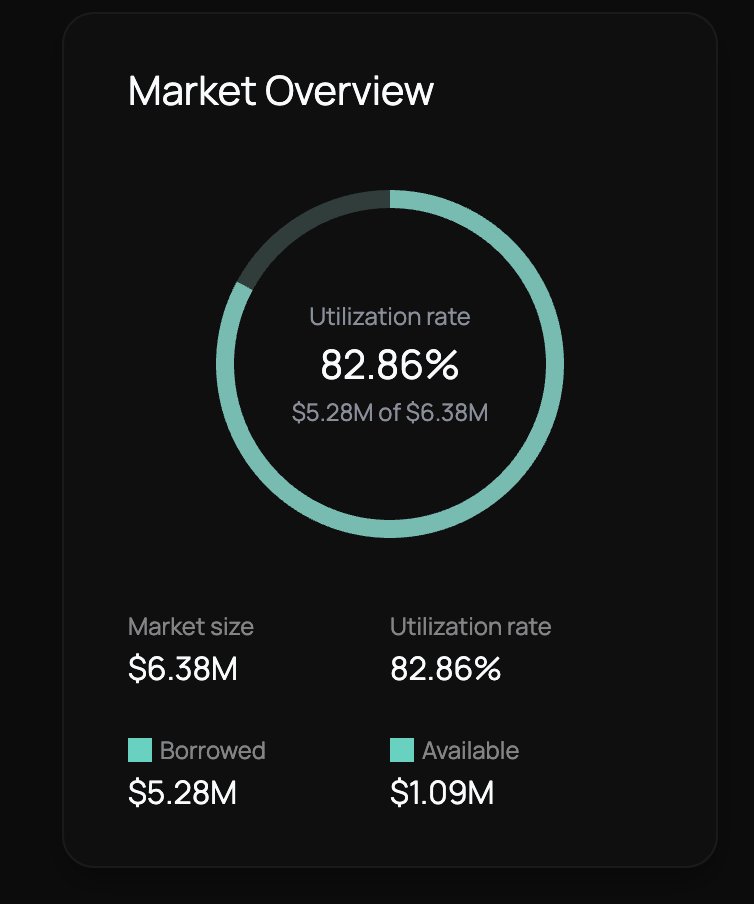Click the Borrowed legend color square
The height and width of the screenshot is (904, 754).
click(x=140, y=750)
